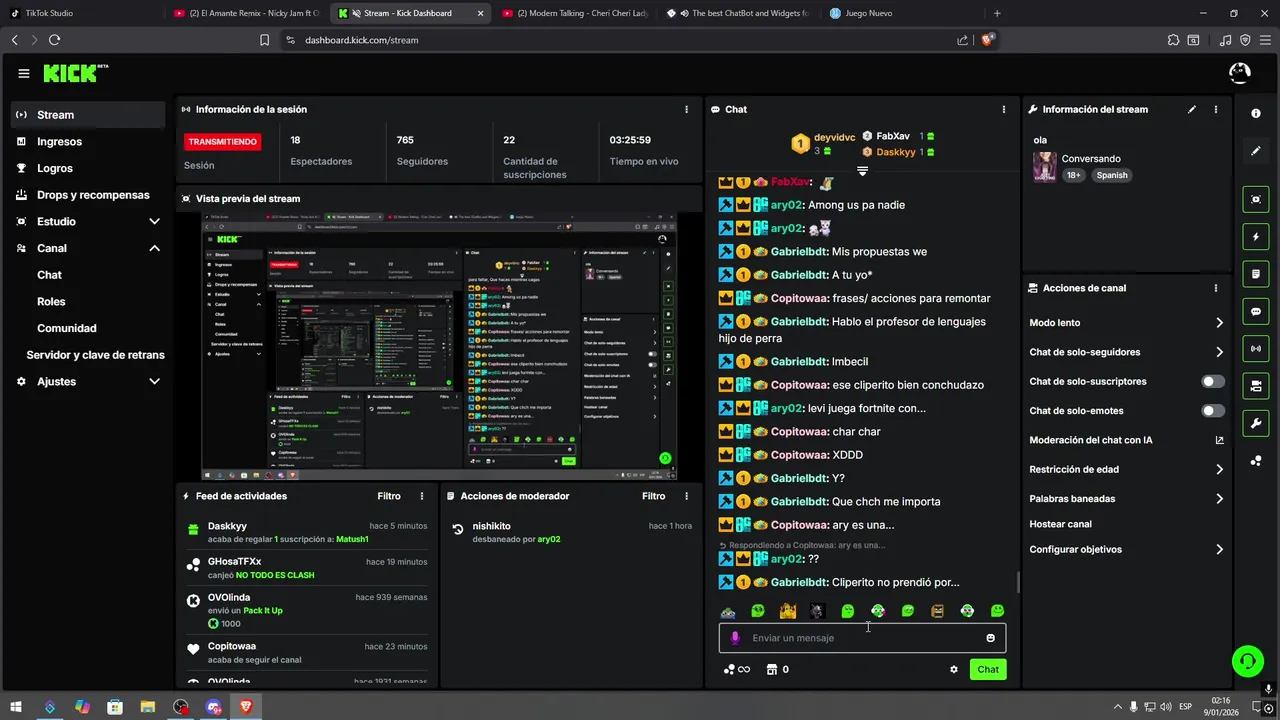This screenshot has width=1280, height=720.
Task: Open three-dot menu of Acciones de moderador
Action: [686, 496]
